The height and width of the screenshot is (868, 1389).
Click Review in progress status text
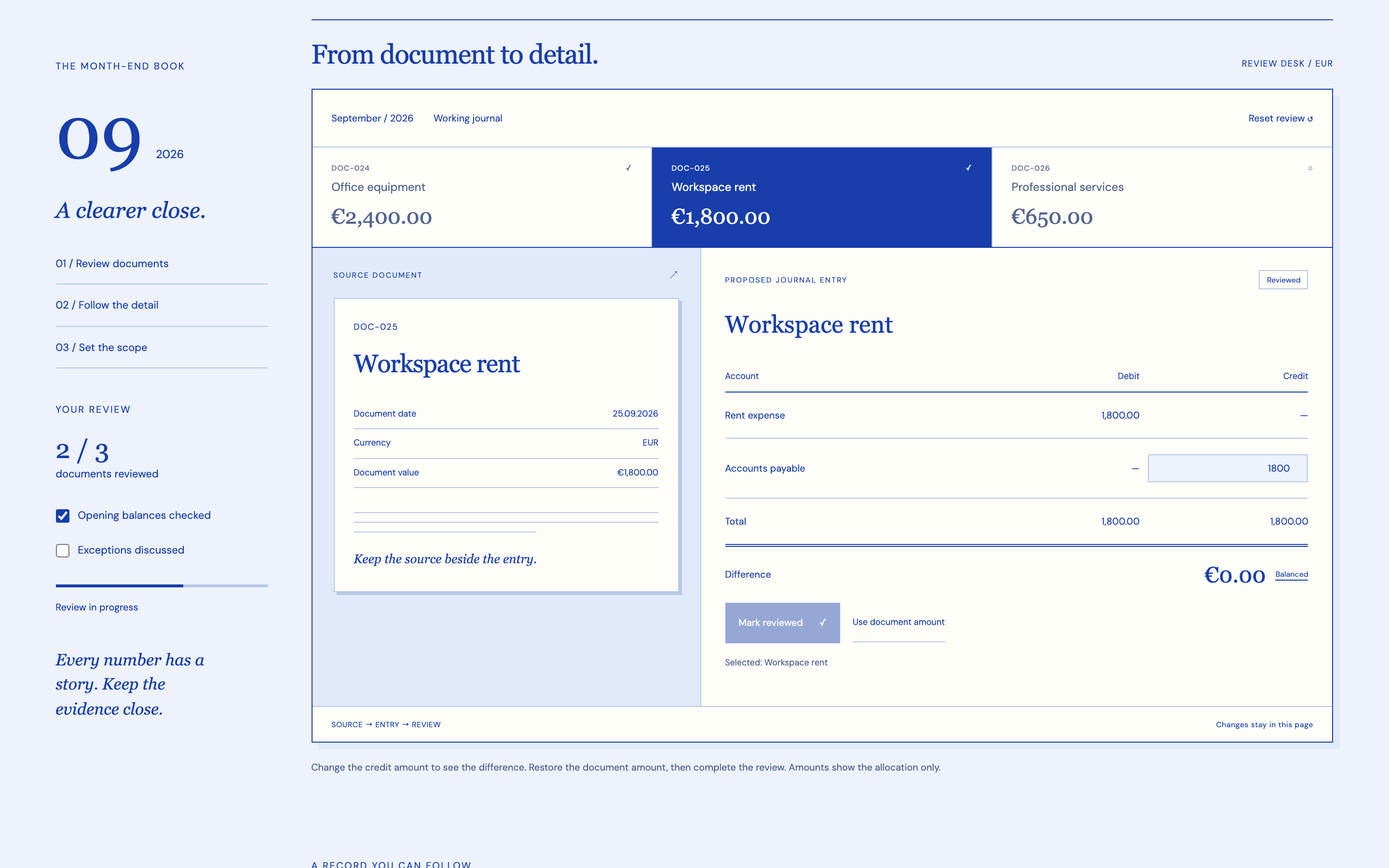point(96,608)
